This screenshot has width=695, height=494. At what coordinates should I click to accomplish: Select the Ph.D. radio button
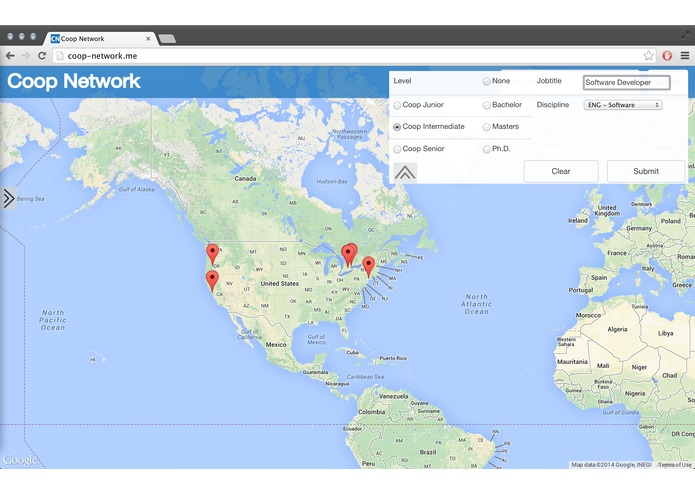pos(486,149)
